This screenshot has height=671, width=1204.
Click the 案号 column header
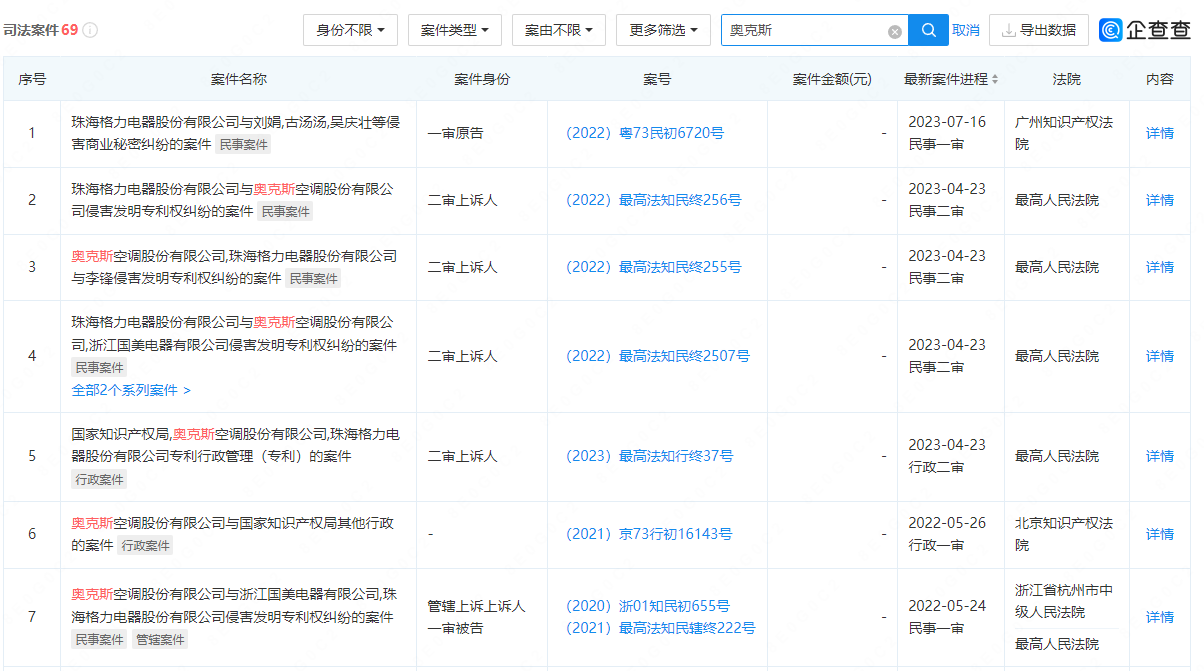657,79
